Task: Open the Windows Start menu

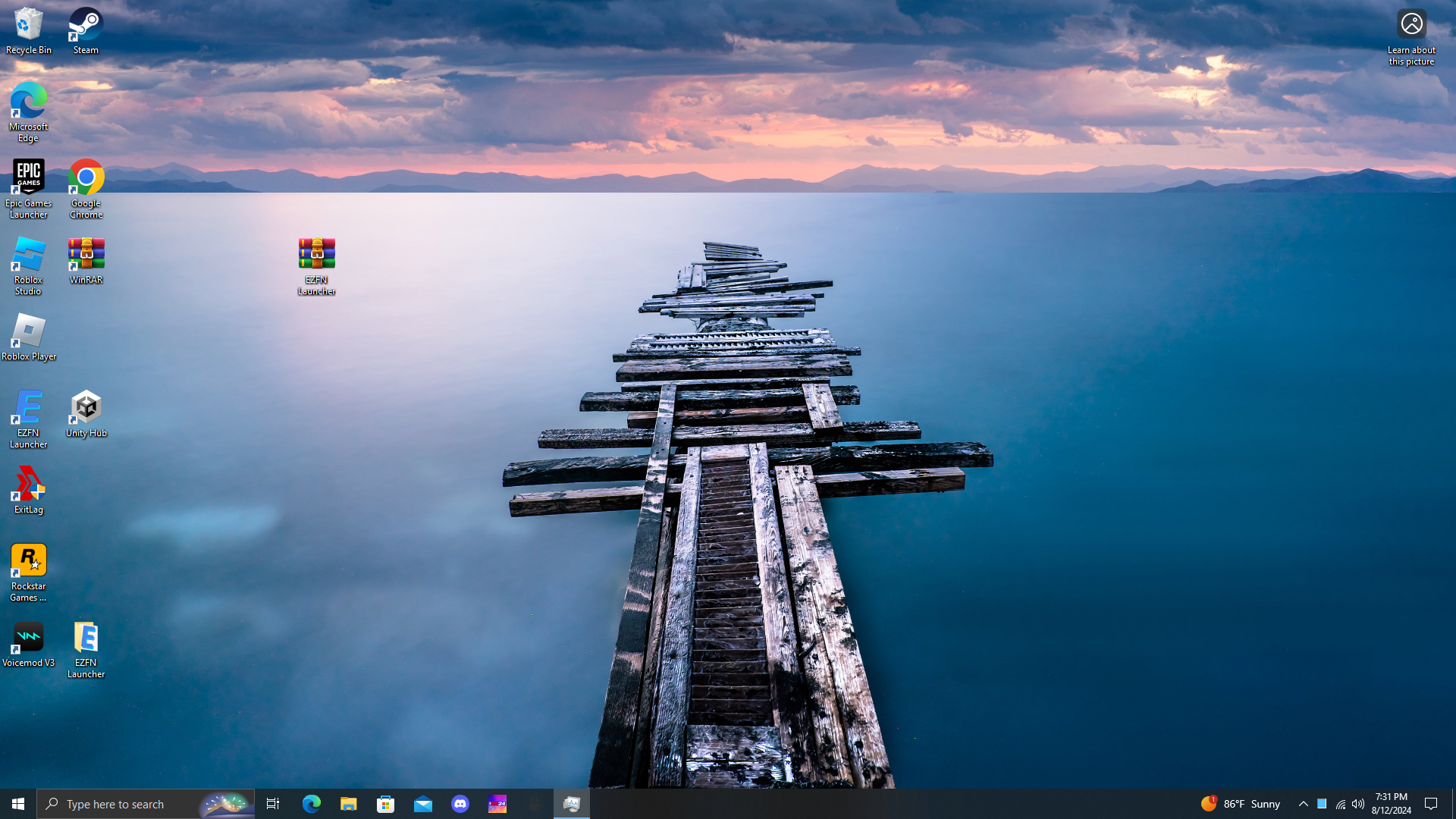Action: 18,804
